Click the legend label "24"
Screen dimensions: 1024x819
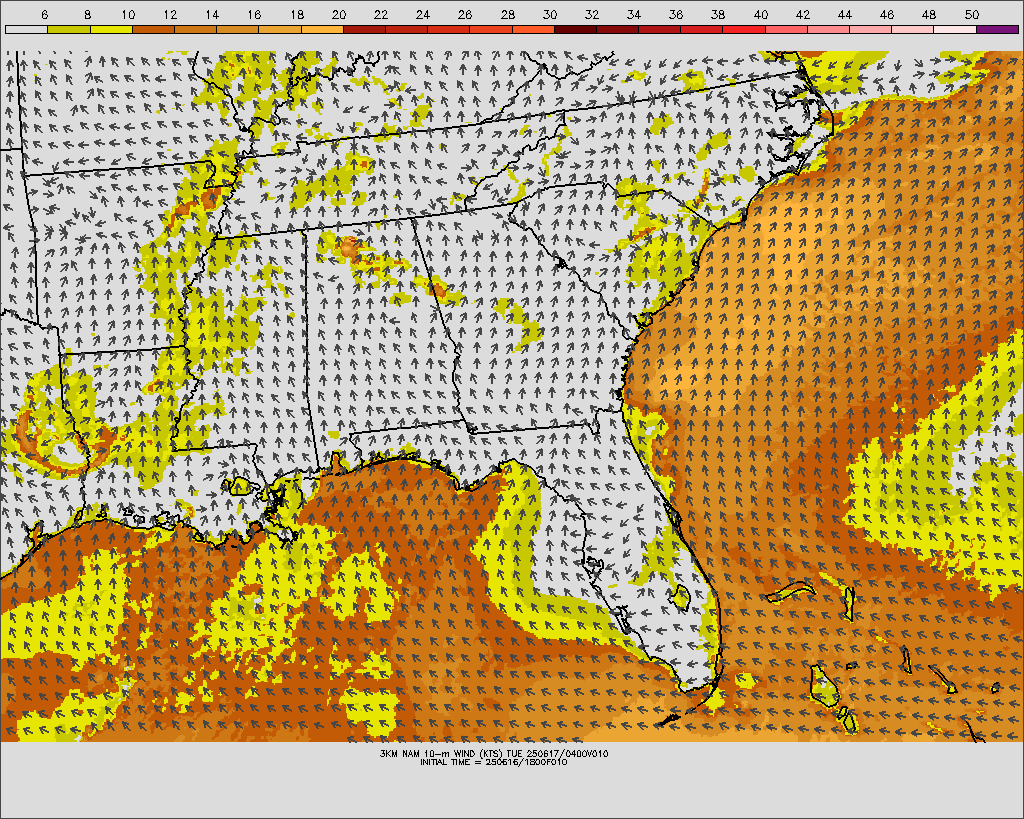coord(423,14)
